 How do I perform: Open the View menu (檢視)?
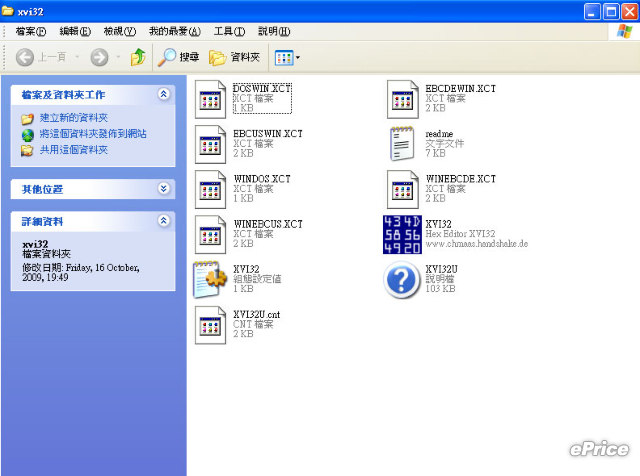[120, 31]
